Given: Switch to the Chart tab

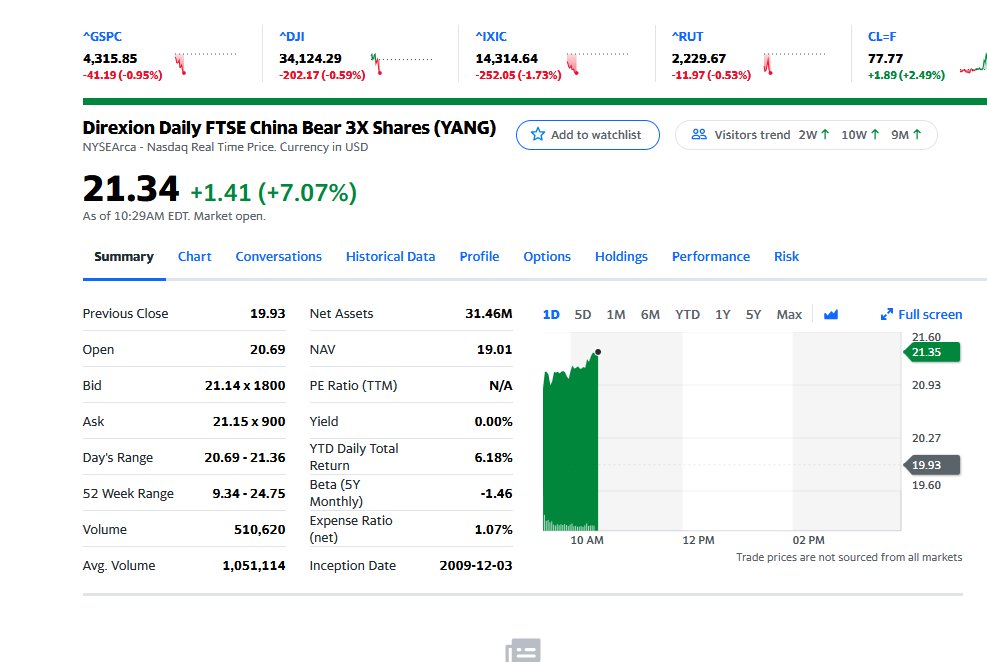Looking at the screenshot, I should 195,257.
